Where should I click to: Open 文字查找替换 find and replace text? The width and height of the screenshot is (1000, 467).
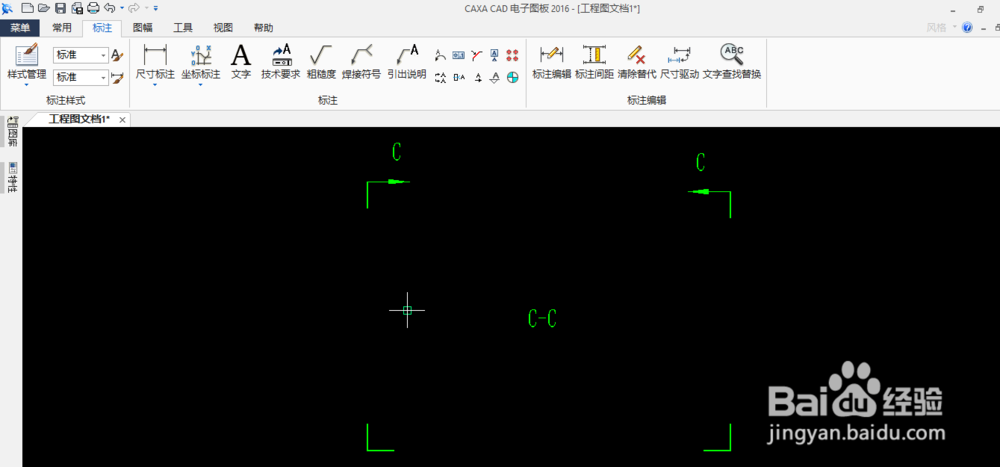pyautogui.click(x=732, y=62)
